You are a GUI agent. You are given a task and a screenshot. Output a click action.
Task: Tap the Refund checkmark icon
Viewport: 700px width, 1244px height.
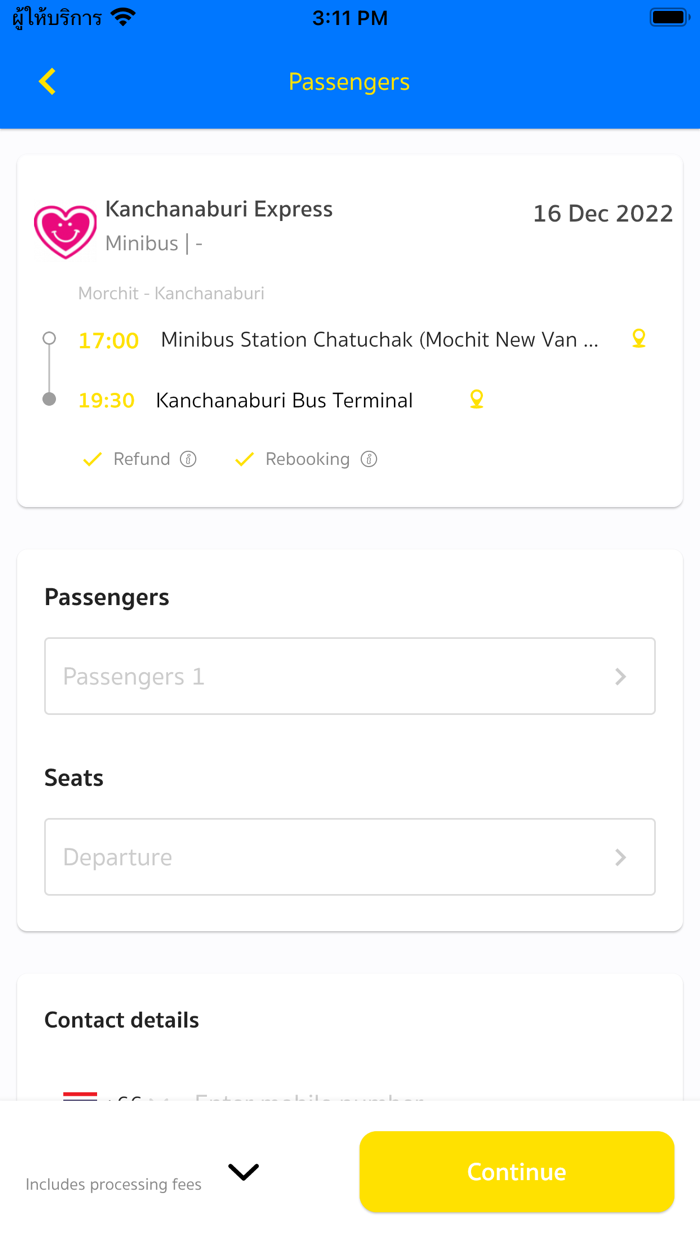point(93,459)
